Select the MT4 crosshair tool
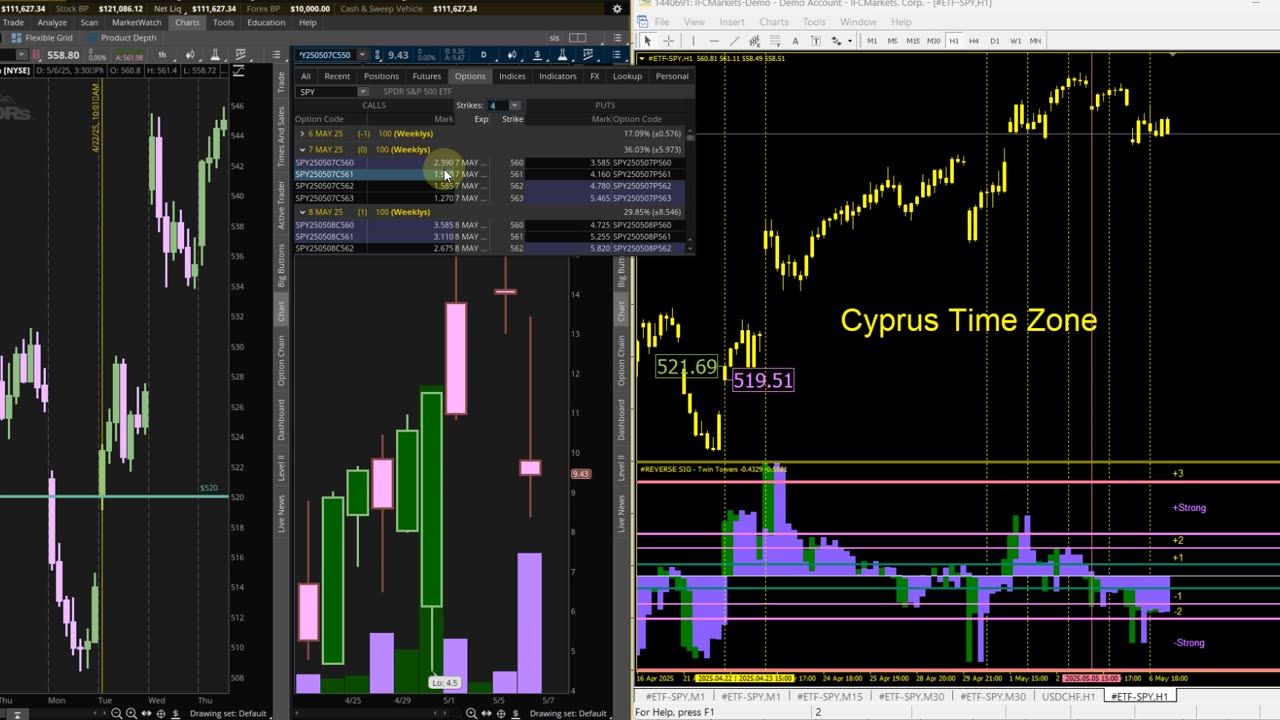This screenshot has width=1280, height=720. pos(669,41)
